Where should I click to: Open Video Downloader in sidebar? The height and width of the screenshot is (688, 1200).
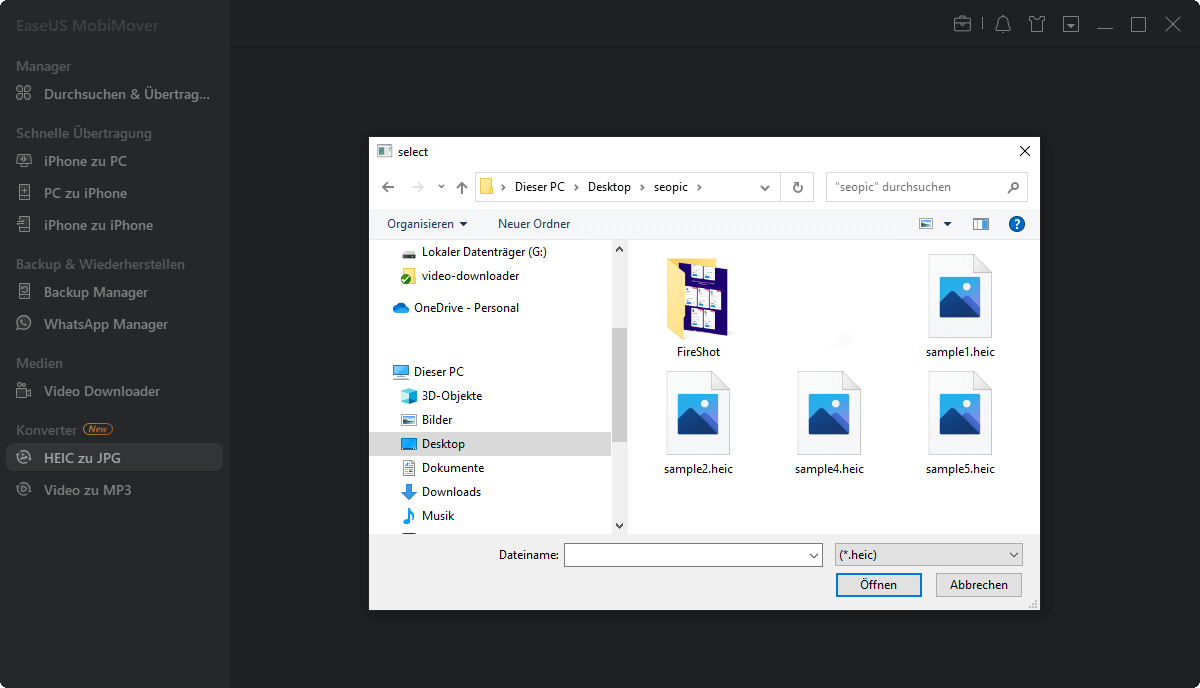point(115,391)
